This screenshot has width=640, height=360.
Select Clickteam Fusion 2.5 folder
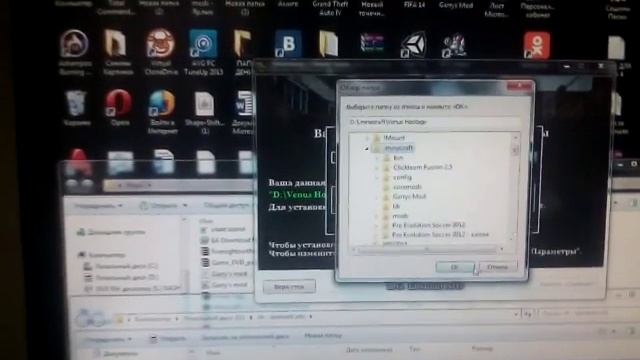tap(422, 167)
